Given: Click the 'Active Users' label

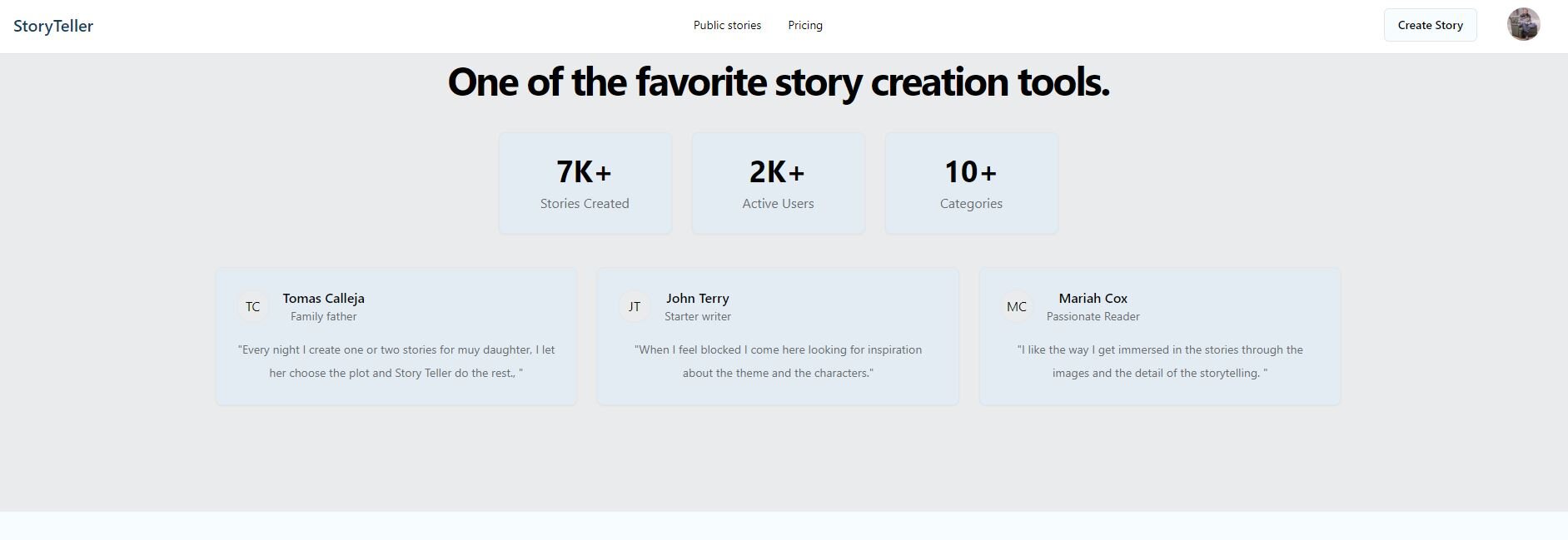Looking at the screenshot, I should pyautogui.click(x=778, y=204).
